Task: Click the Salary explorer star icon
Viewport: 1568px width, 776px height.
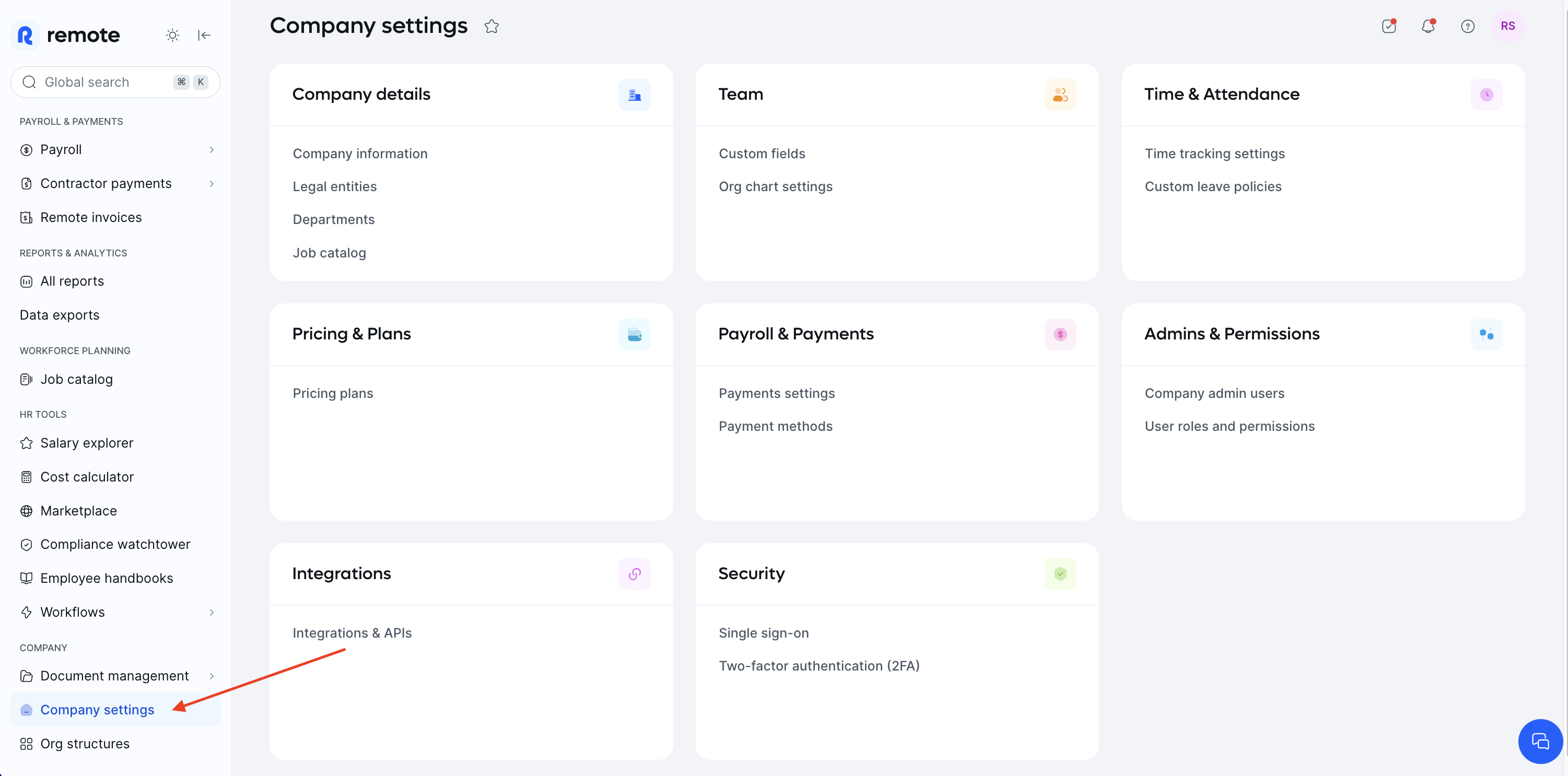Action: coord(26,443)
